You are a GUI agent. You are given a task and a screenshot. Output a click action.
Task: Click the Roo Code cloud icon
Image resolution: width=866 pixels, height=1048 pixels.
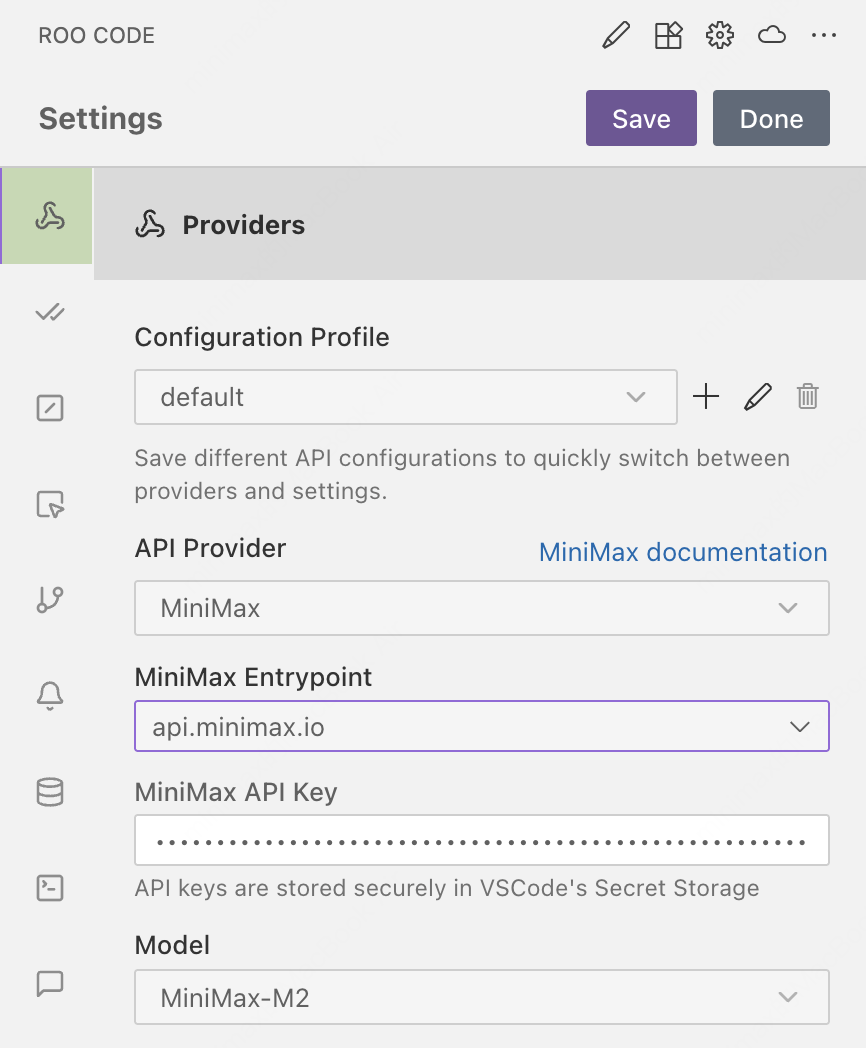(x=771, y=37)
